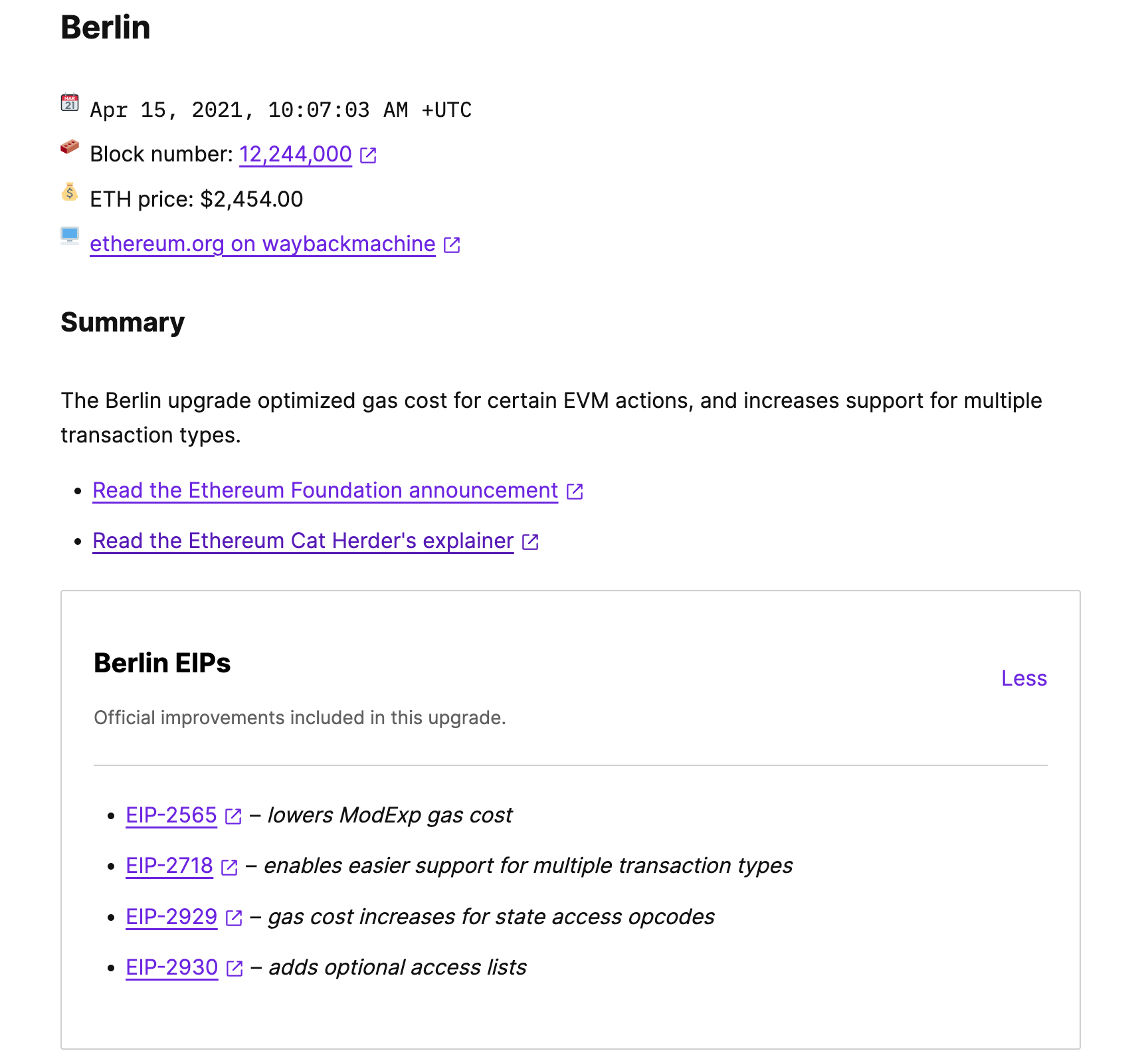The width and height of the screenshot is (1148, 1063).
Task: Read the Ethereum Foundation announcement
Action: pyautogui.click(x=325, y=490)
